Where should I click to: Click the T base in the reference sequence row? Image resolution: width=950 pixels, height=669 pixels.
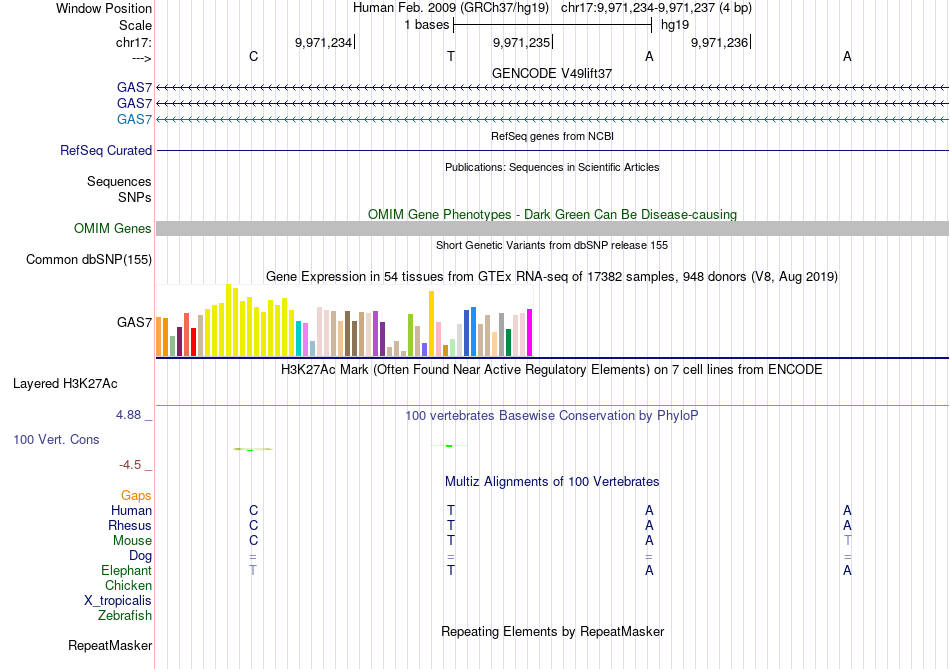[x=451, y=56]
